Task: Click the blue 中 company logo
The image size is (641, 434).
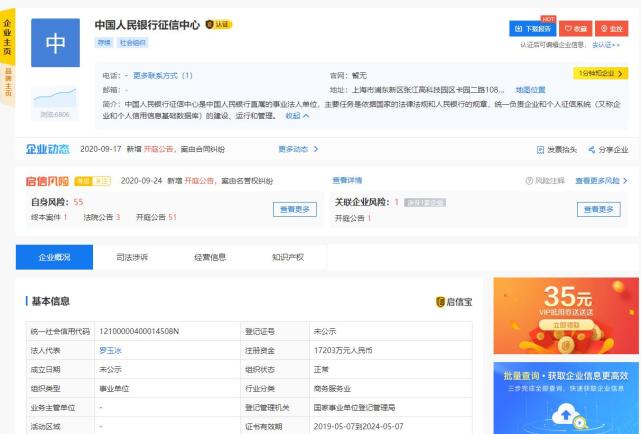Action: click(55, 43)
